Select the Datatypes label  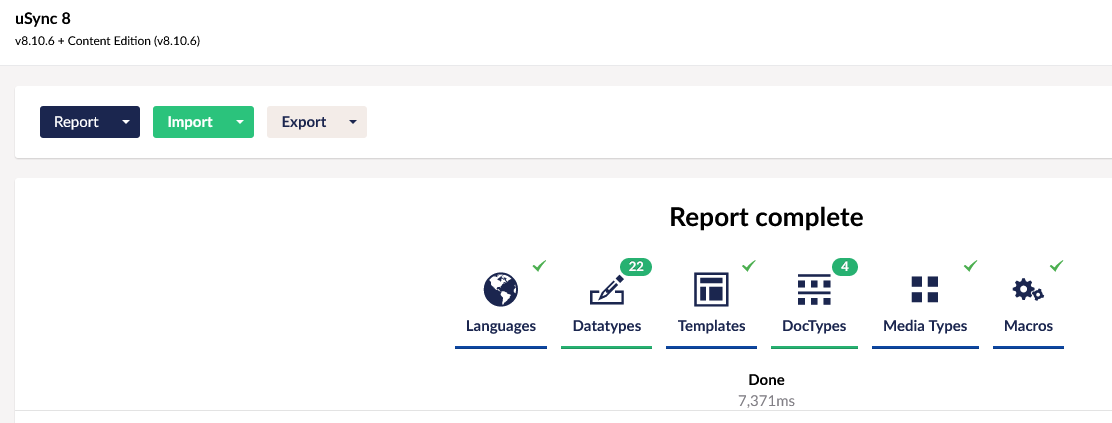(x=606, y=326)
